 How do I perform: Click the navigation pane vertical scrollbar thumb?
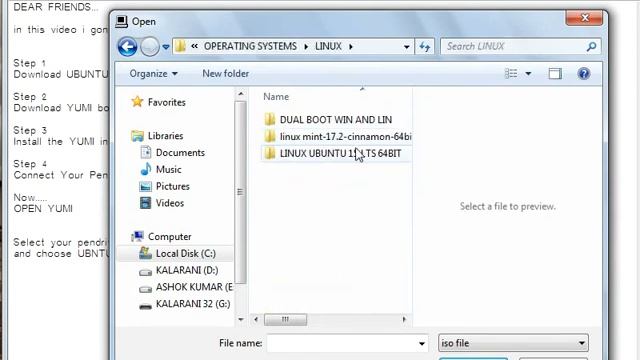240,192
